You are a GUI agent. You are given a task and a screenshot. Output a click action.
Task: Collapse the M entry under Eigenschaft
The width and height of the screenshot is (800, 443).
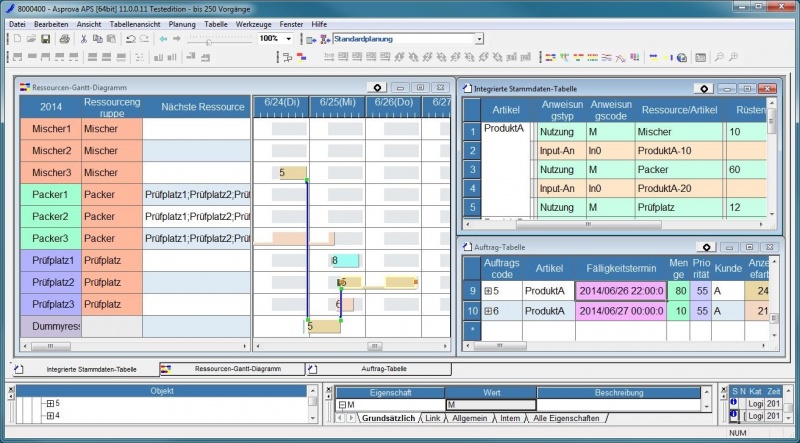click(x=340, y=404)
